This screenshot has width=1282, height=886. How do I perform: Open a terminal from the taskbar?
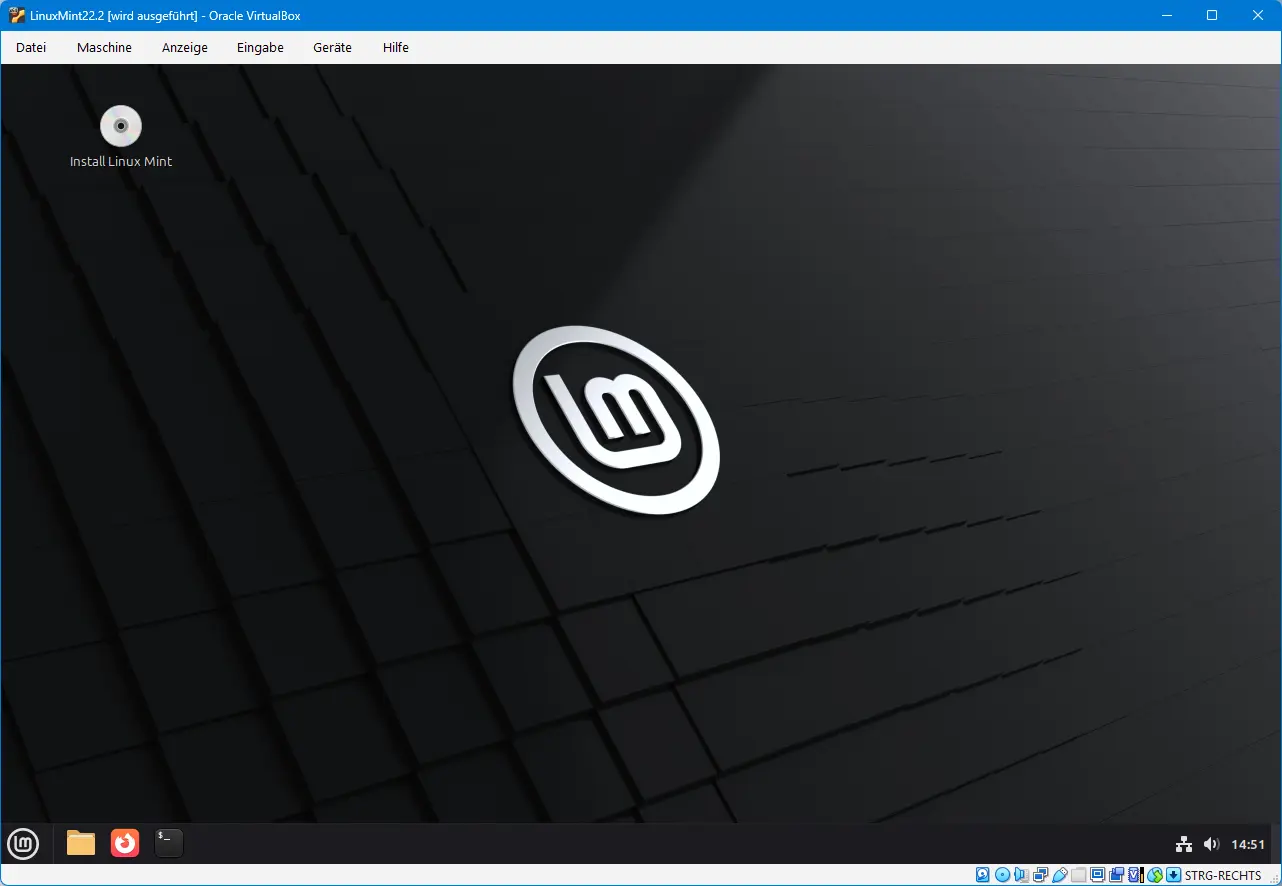coord(168,843)
